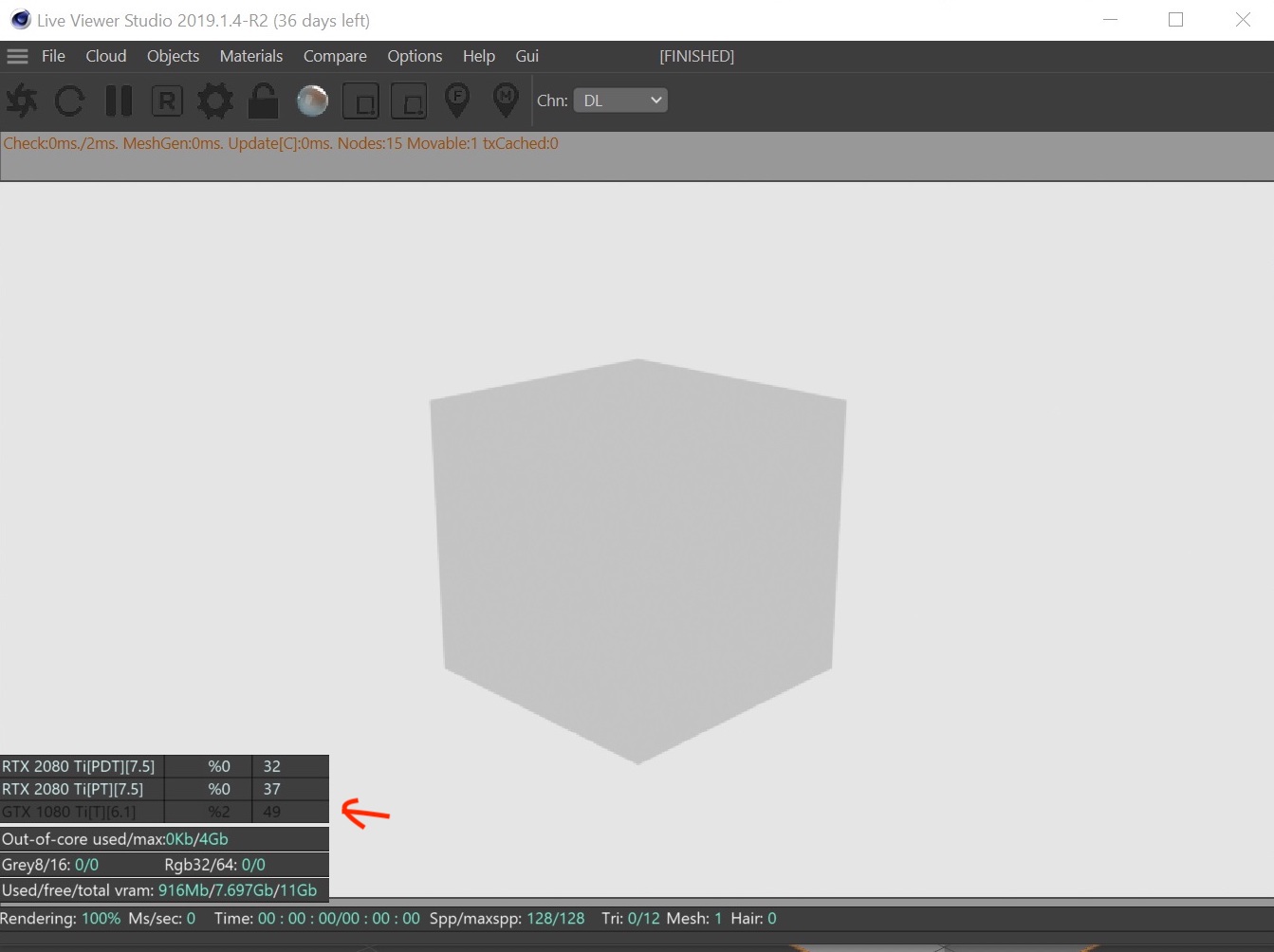Send scene and restart Octane render

pos(22,101)
